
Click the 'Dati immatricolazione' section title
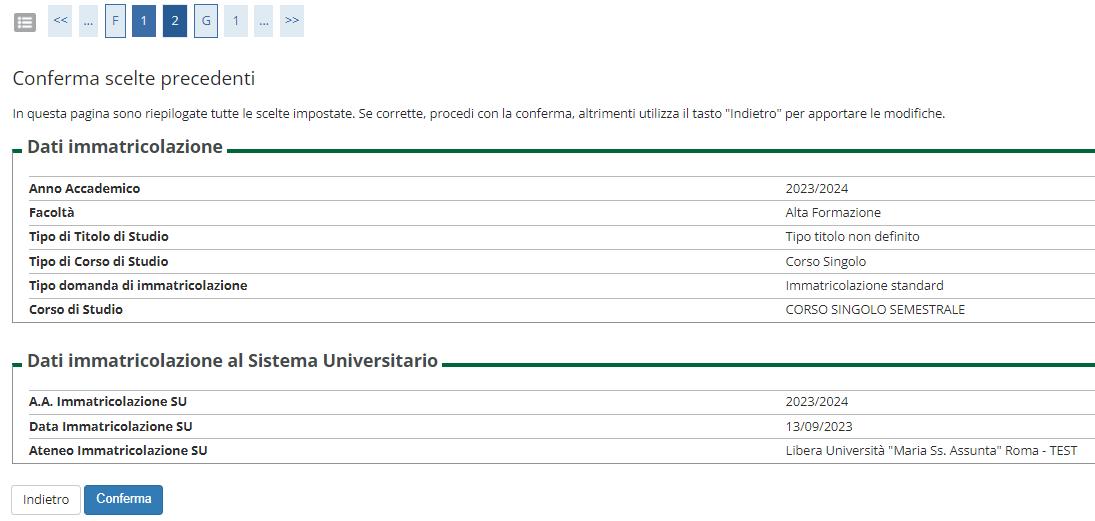[x=124, y=147]
